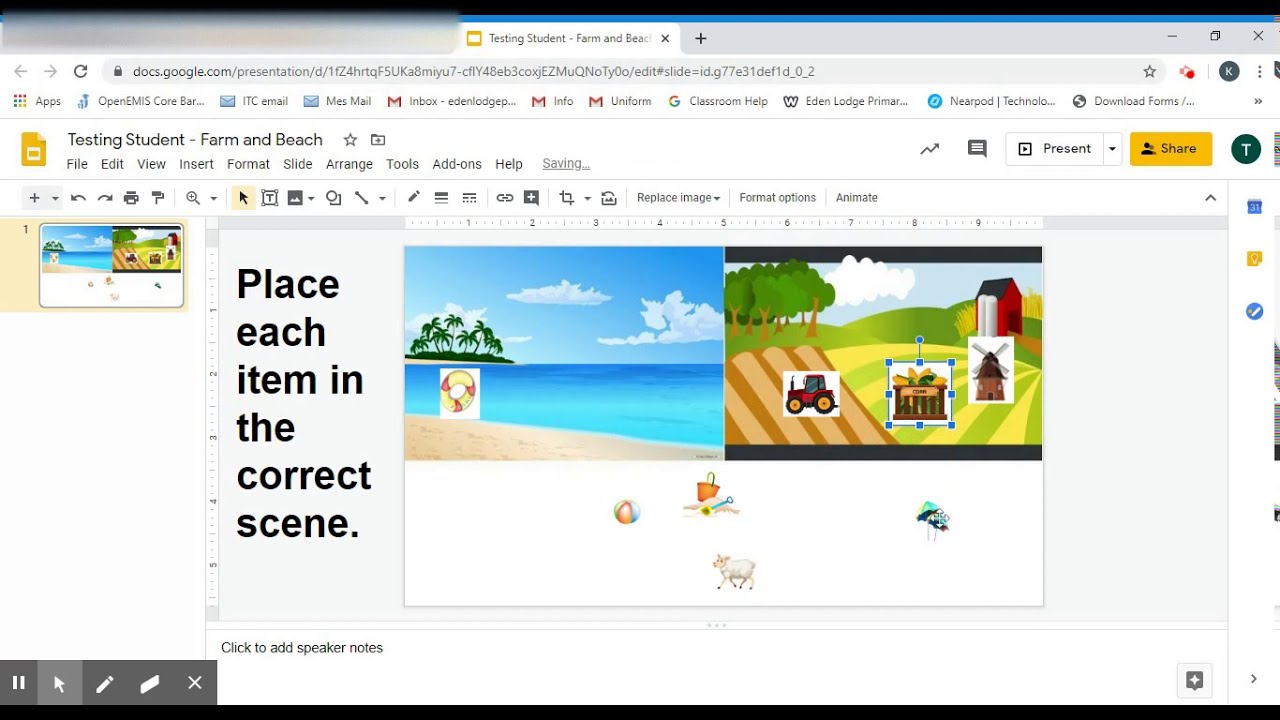Expand the Present options dropdown arrow
The image size is (1280, 720).
click(x=1112, y=149)
